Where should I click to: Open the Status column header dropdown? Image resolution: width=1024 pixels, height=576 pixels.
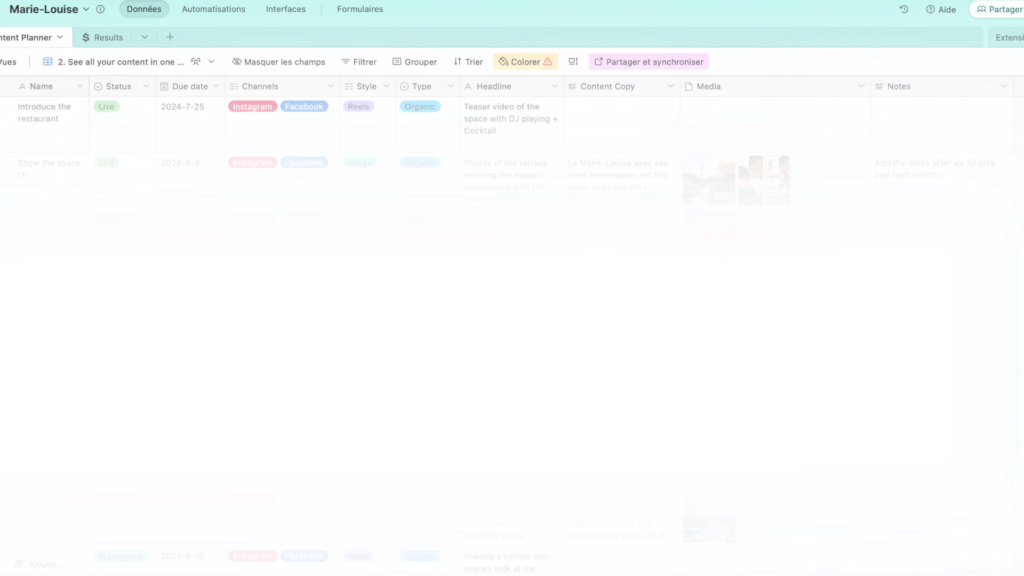(x=148, y=87)
